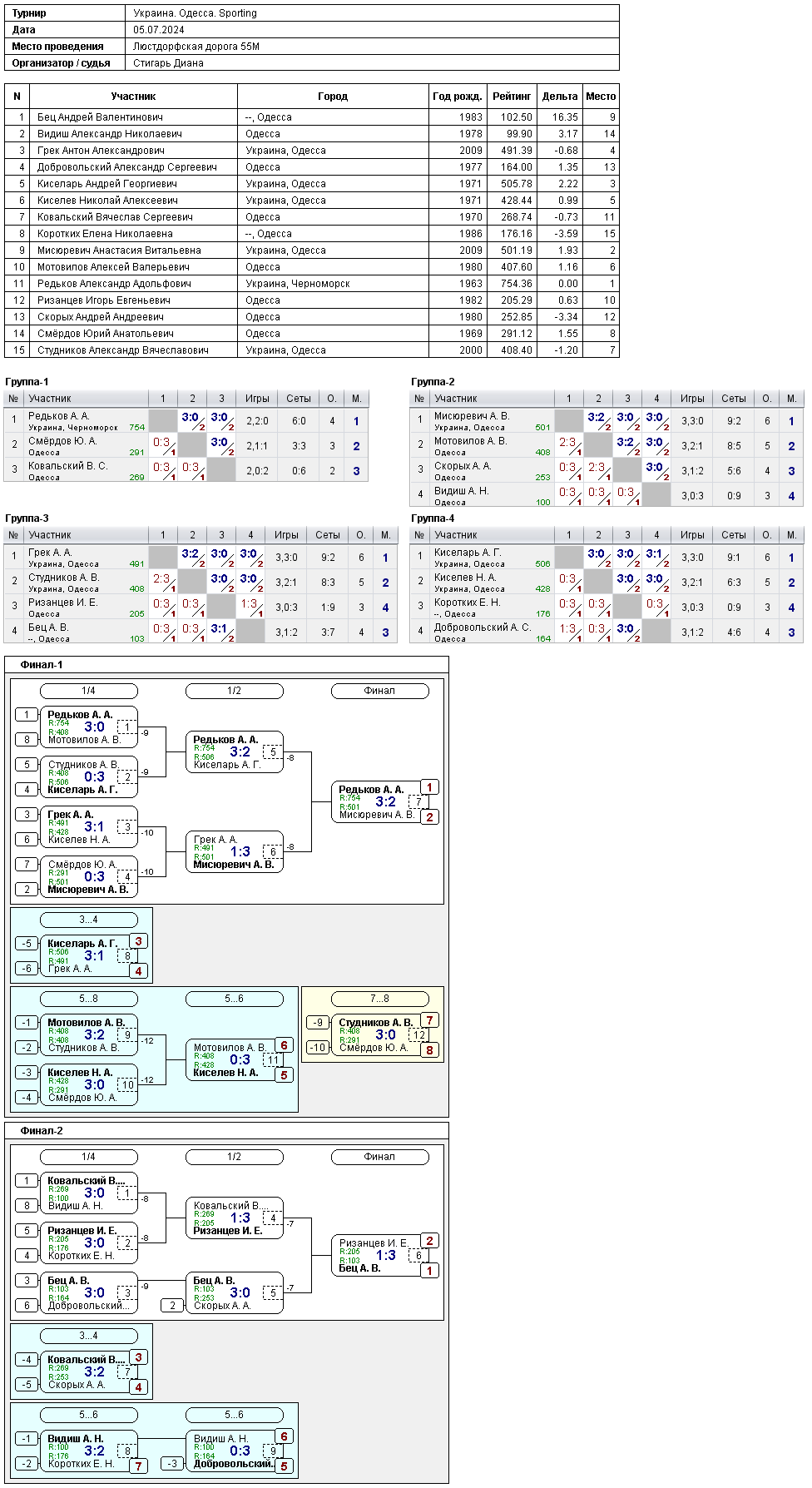Open Мисюревич Анастасия Витальевна's row

pyautogui.click(x=311, y=250)
